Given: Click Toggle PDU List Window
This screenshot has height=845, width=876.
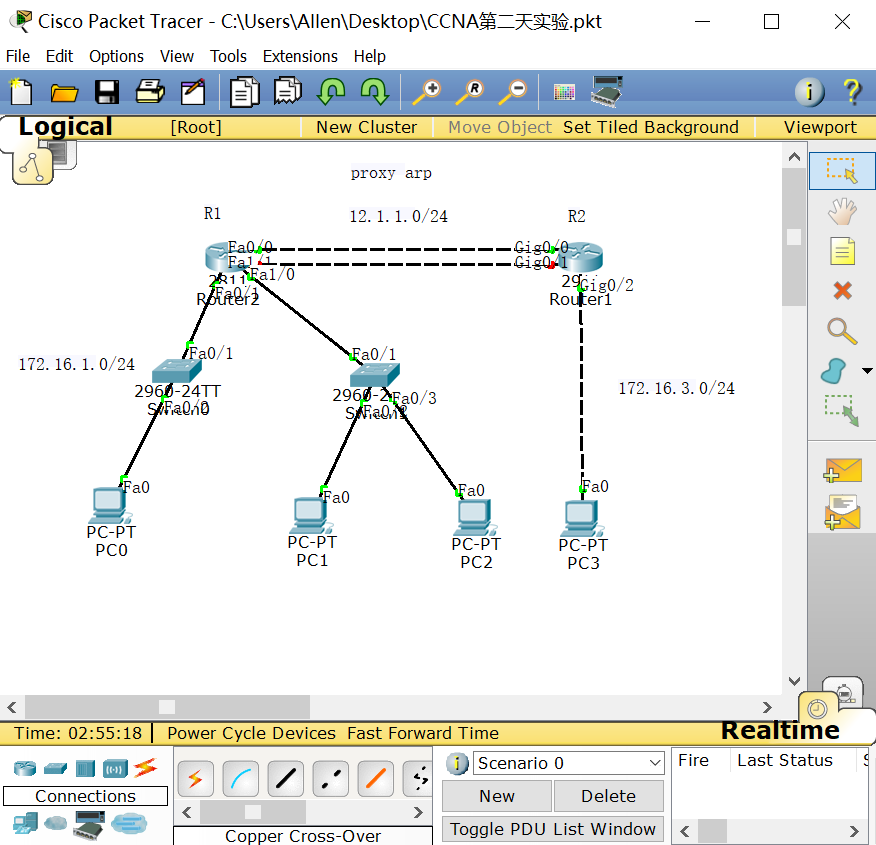Looking at the screenshot, I should (553, 829).
